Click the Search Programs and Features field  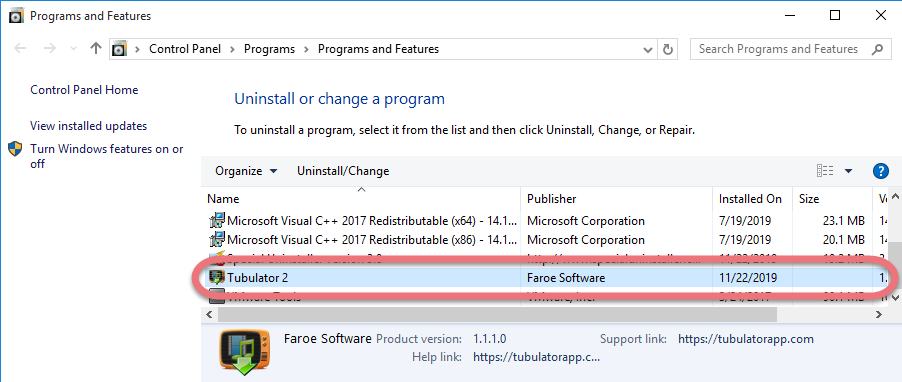(x=778, y=49)
